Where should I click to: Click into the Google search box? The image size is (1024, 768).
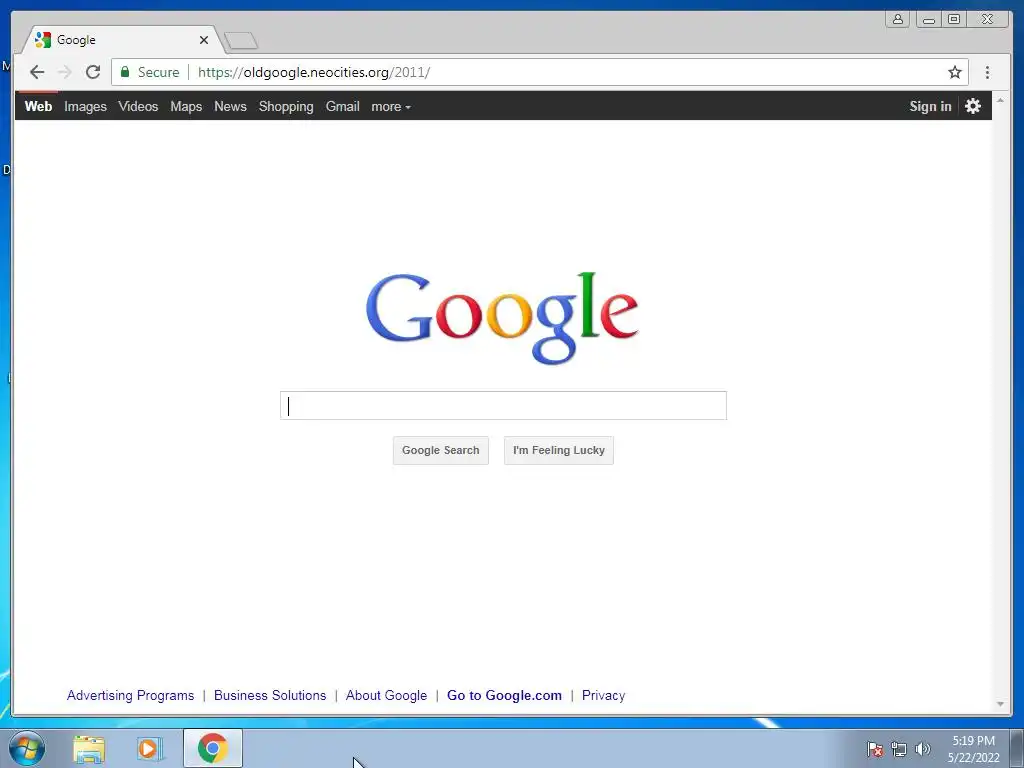coord(504,406)
